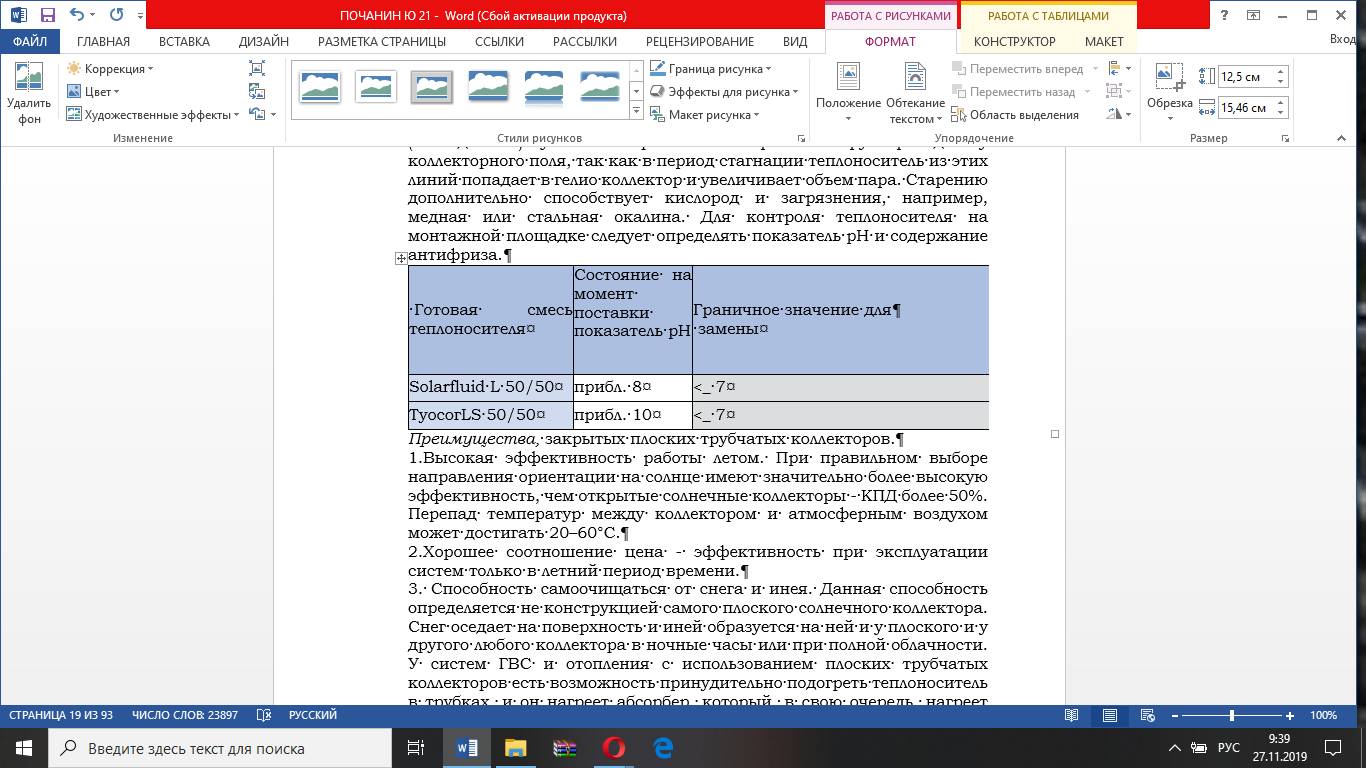Click the Undo icon
The width and height of the screenshot is (1366, 768).
(78, 15)
